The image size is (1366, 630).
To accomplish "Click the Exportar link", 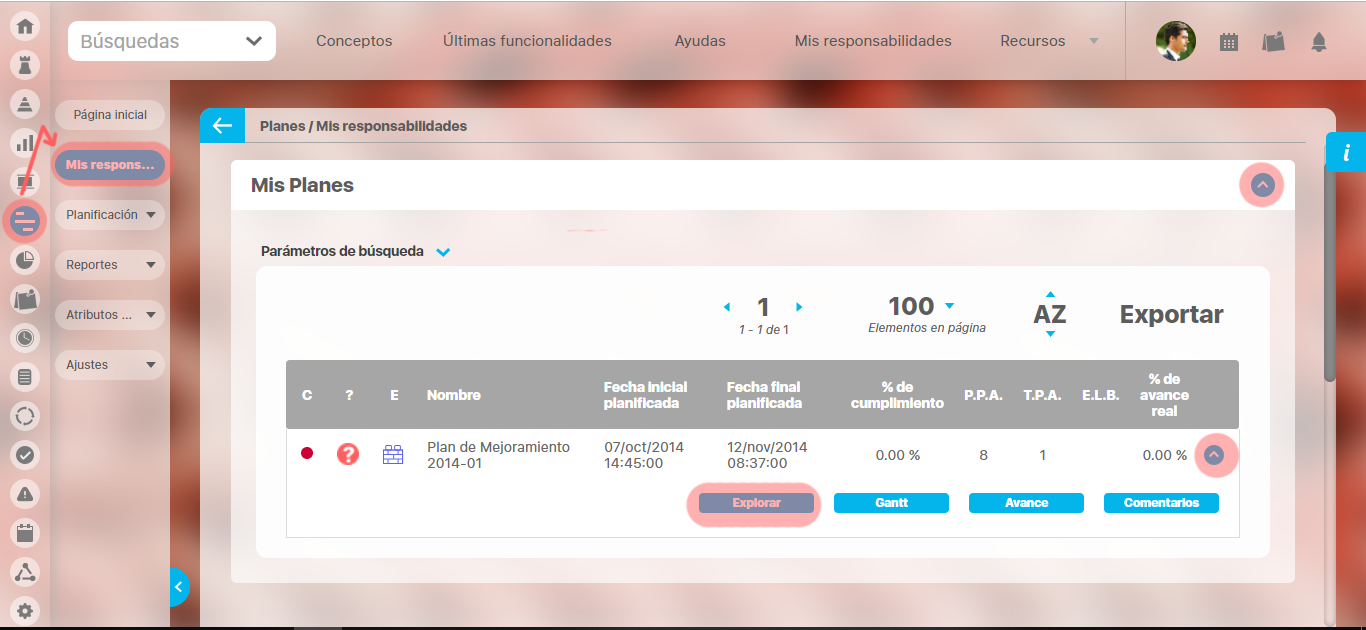I will 1171,314.
